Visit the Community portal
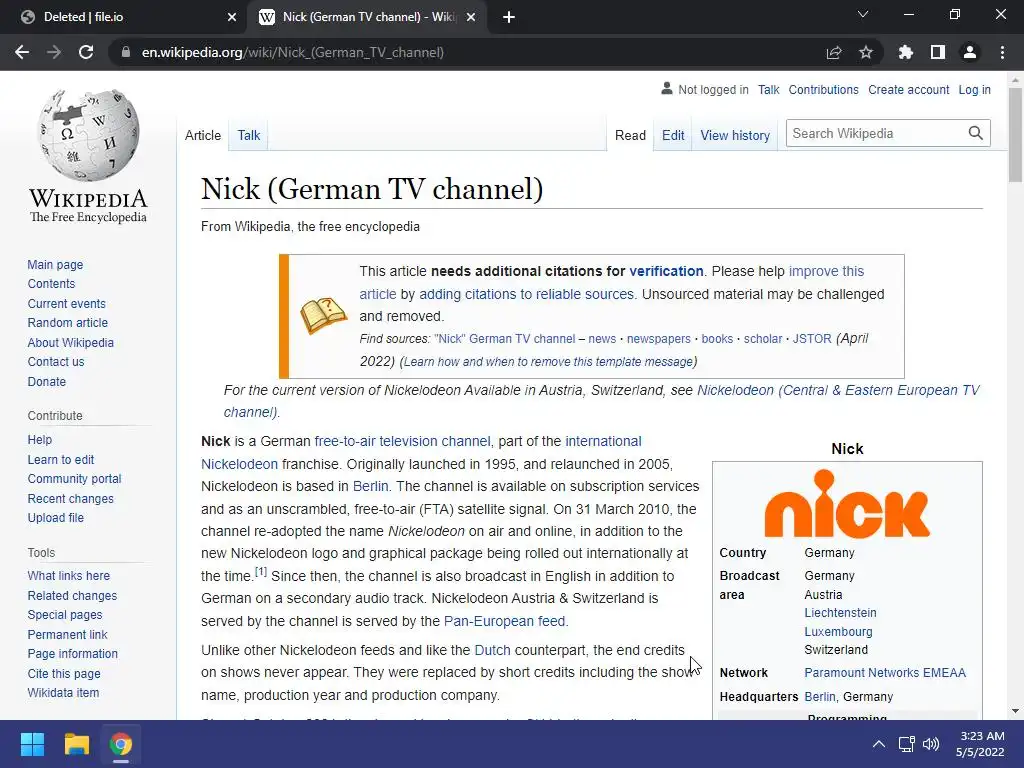The image size is (1024, 768). pos(74,479)
